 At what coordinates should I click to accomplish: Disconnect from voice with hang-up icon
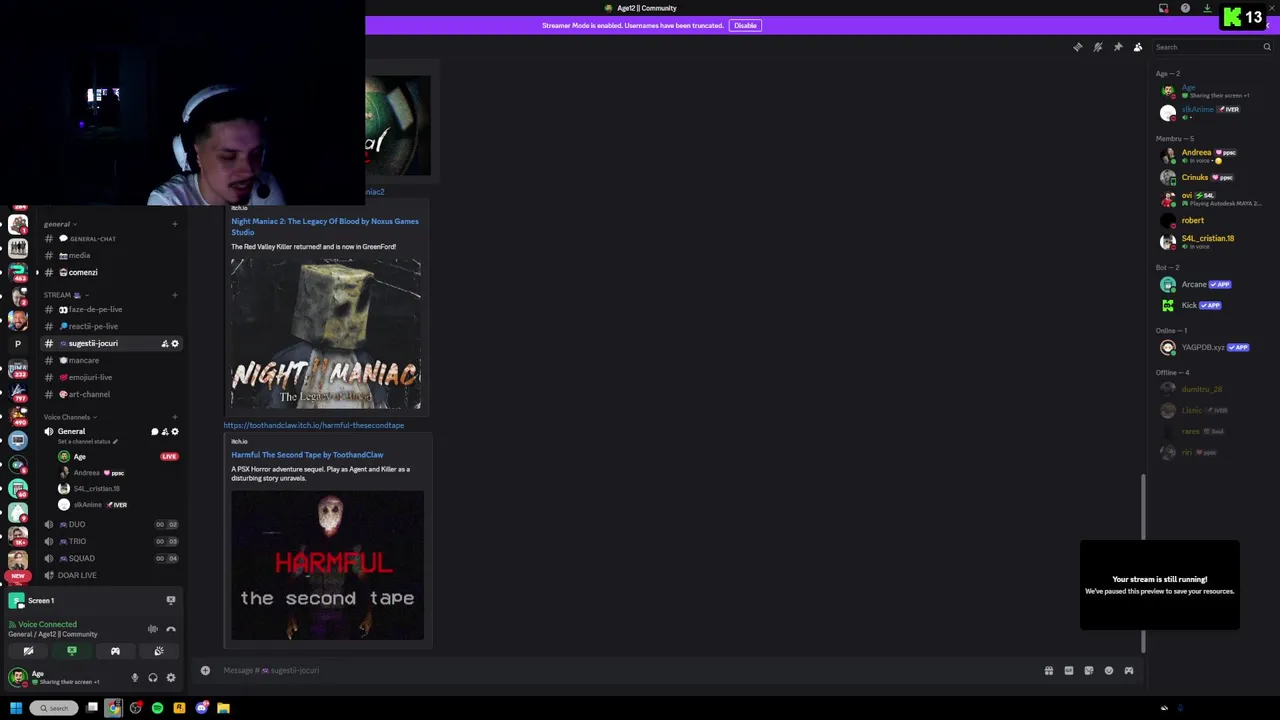pyautogui.click(x=170, y=629)
